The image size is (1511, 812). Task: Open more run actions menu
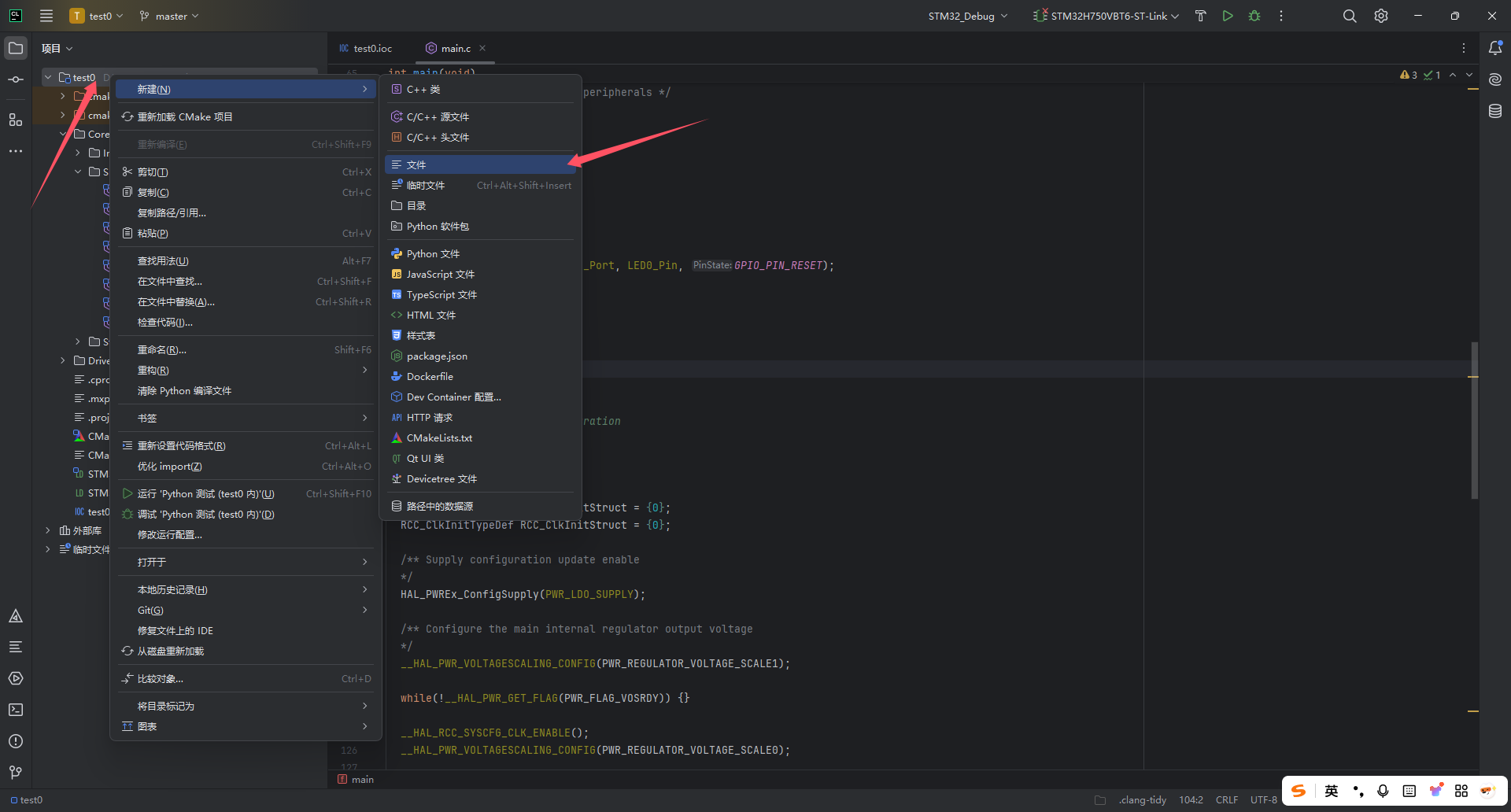(x=1281, y=16)
